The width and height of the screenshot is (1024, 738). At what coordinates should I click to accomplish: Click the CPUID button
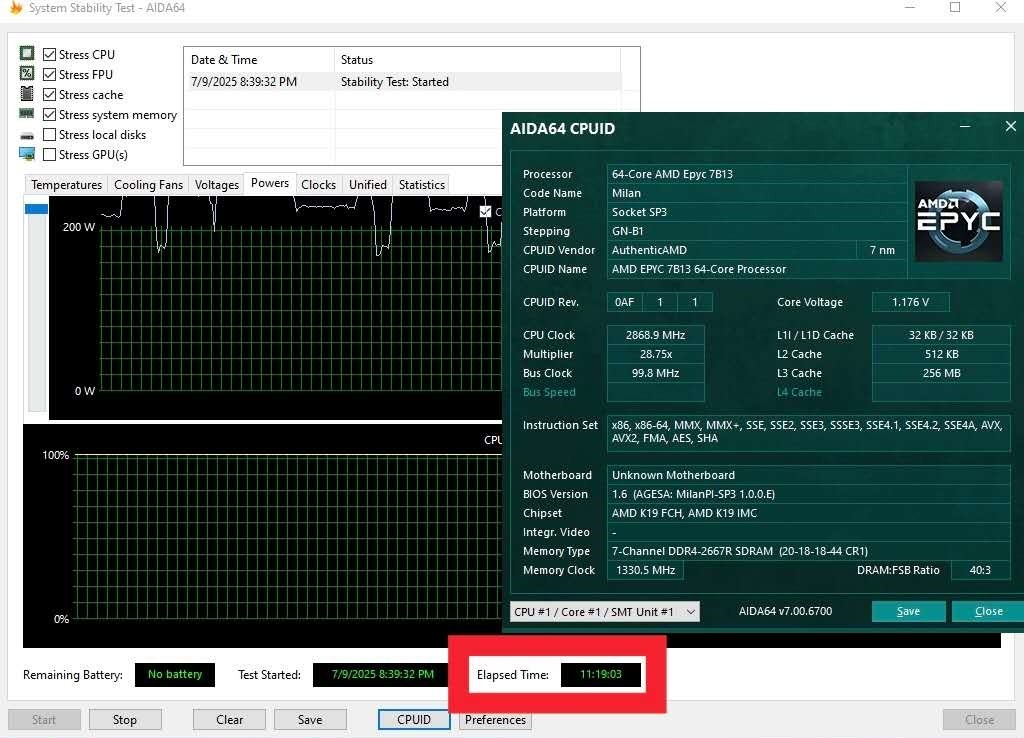tap(414, 720)
